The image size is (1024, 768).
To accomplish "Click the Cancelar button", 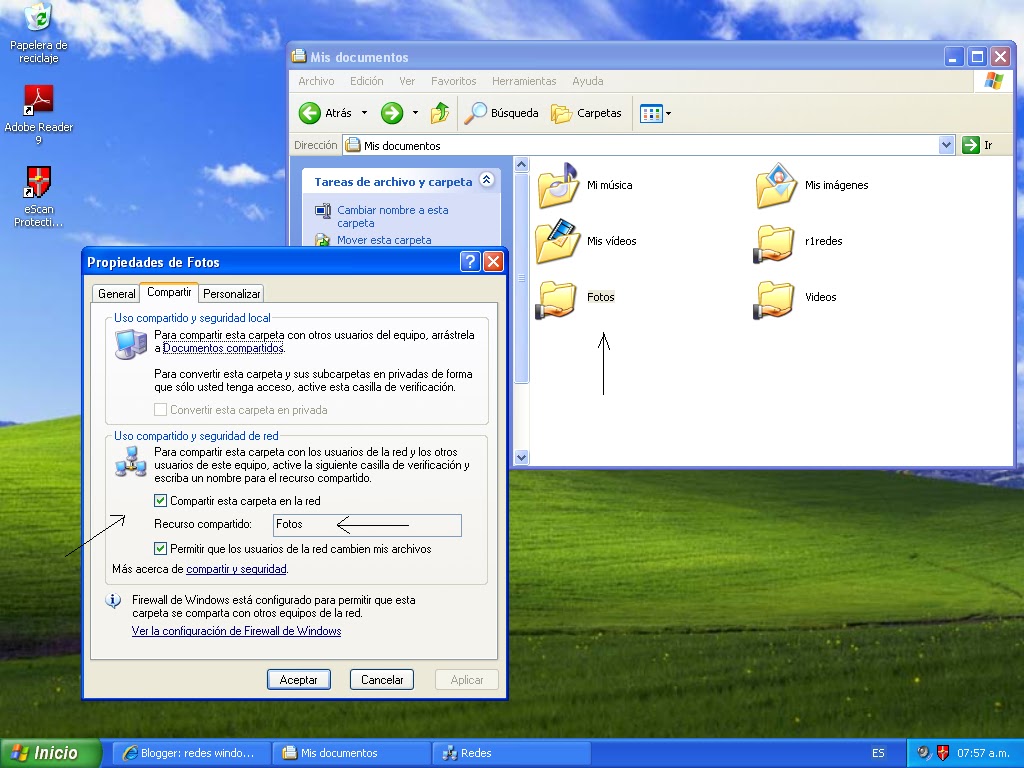I will pos(382,680).
